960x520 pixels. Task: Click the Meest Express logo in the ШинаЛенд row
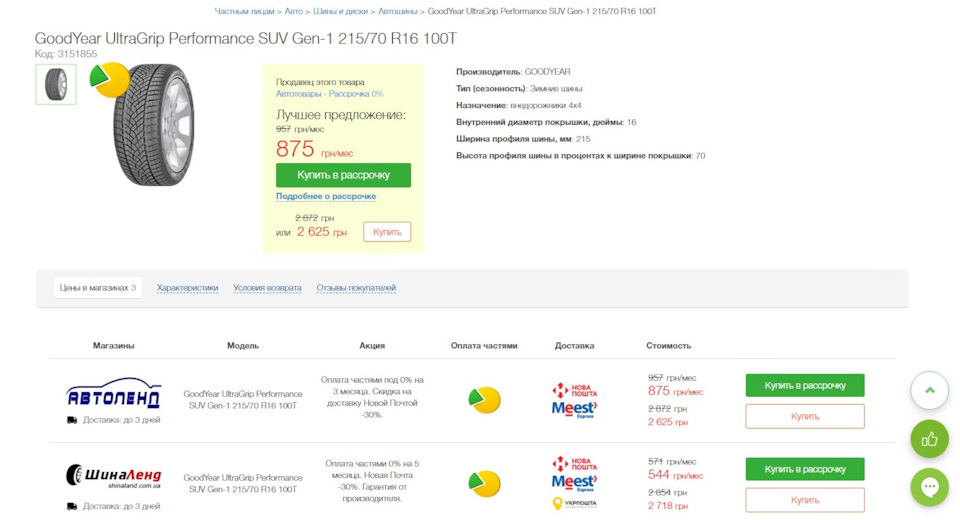574,483
